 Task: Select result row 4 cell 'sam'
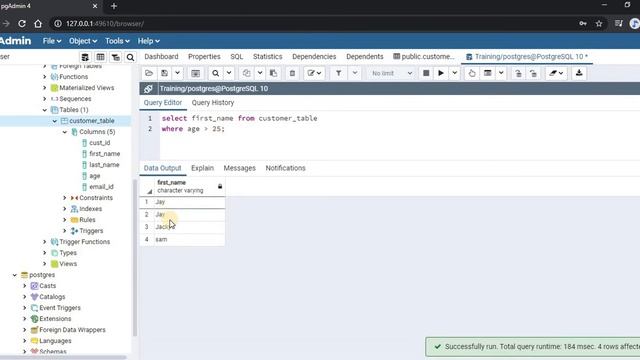click(x=189, y=239)
